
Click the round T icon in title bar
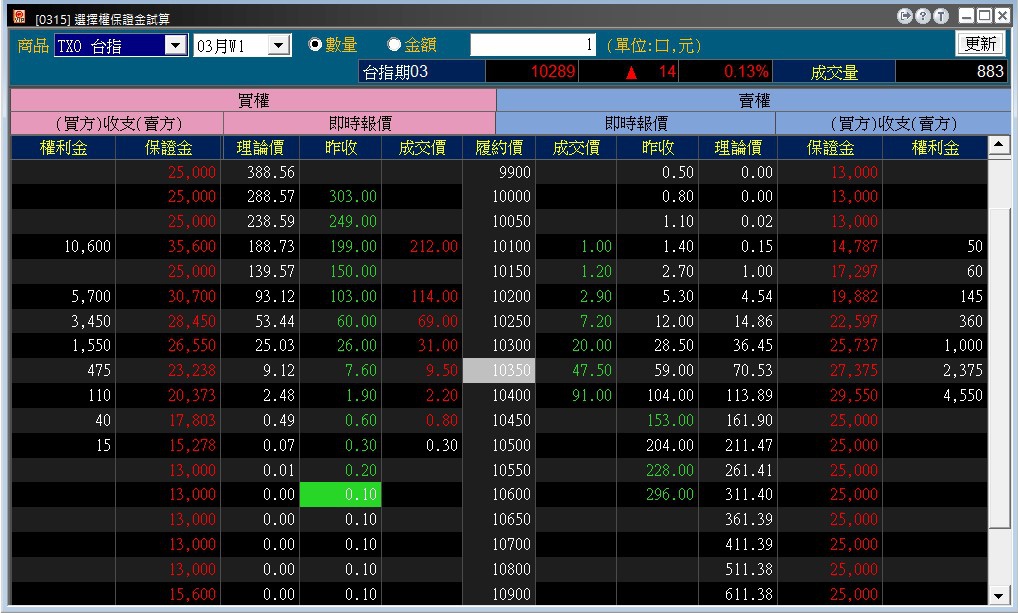tap(941, 16)
